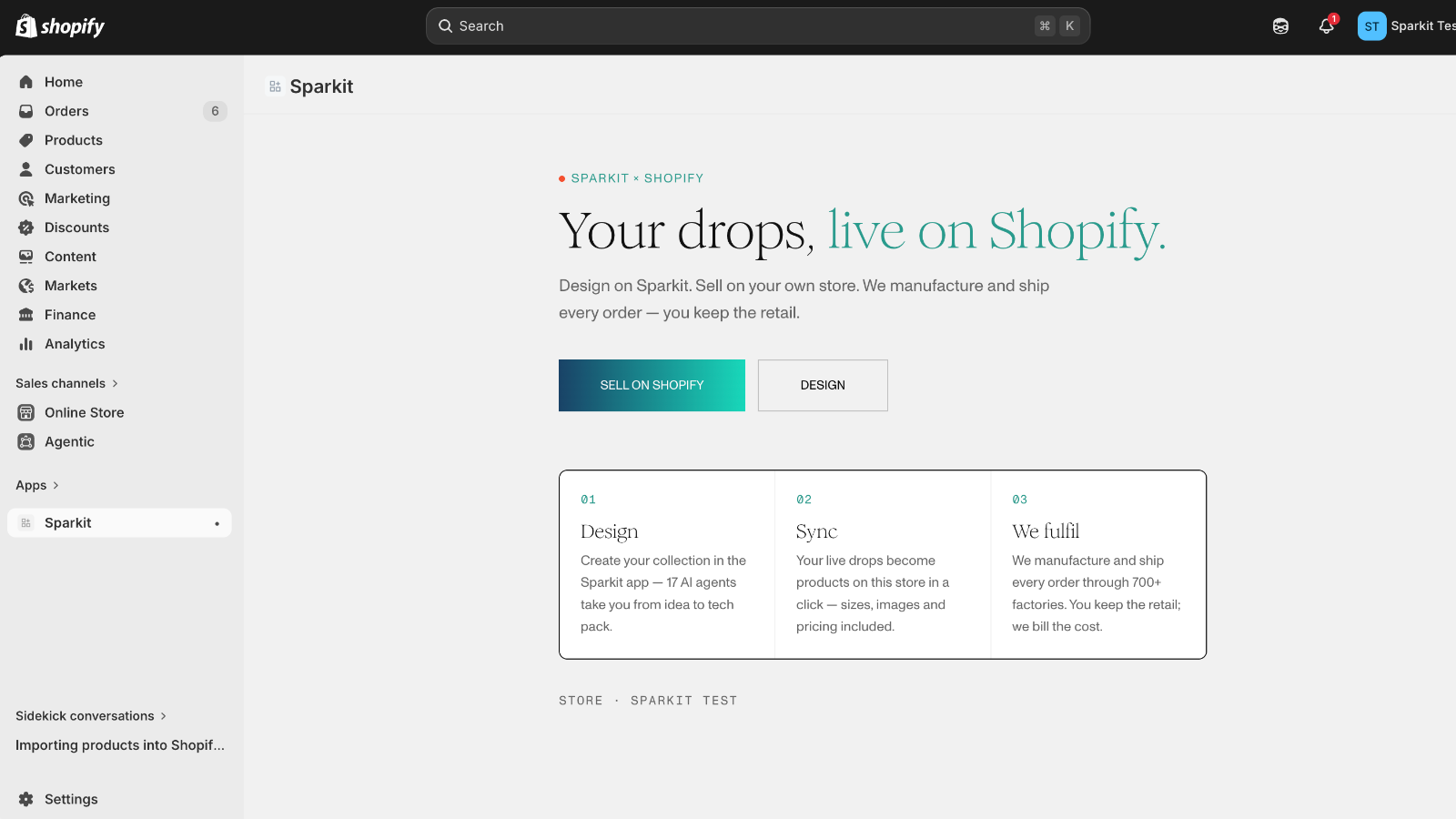Click the step number 03
Image resolution: width=1456 pixels, height=819 pixels.
(1019, 500)
